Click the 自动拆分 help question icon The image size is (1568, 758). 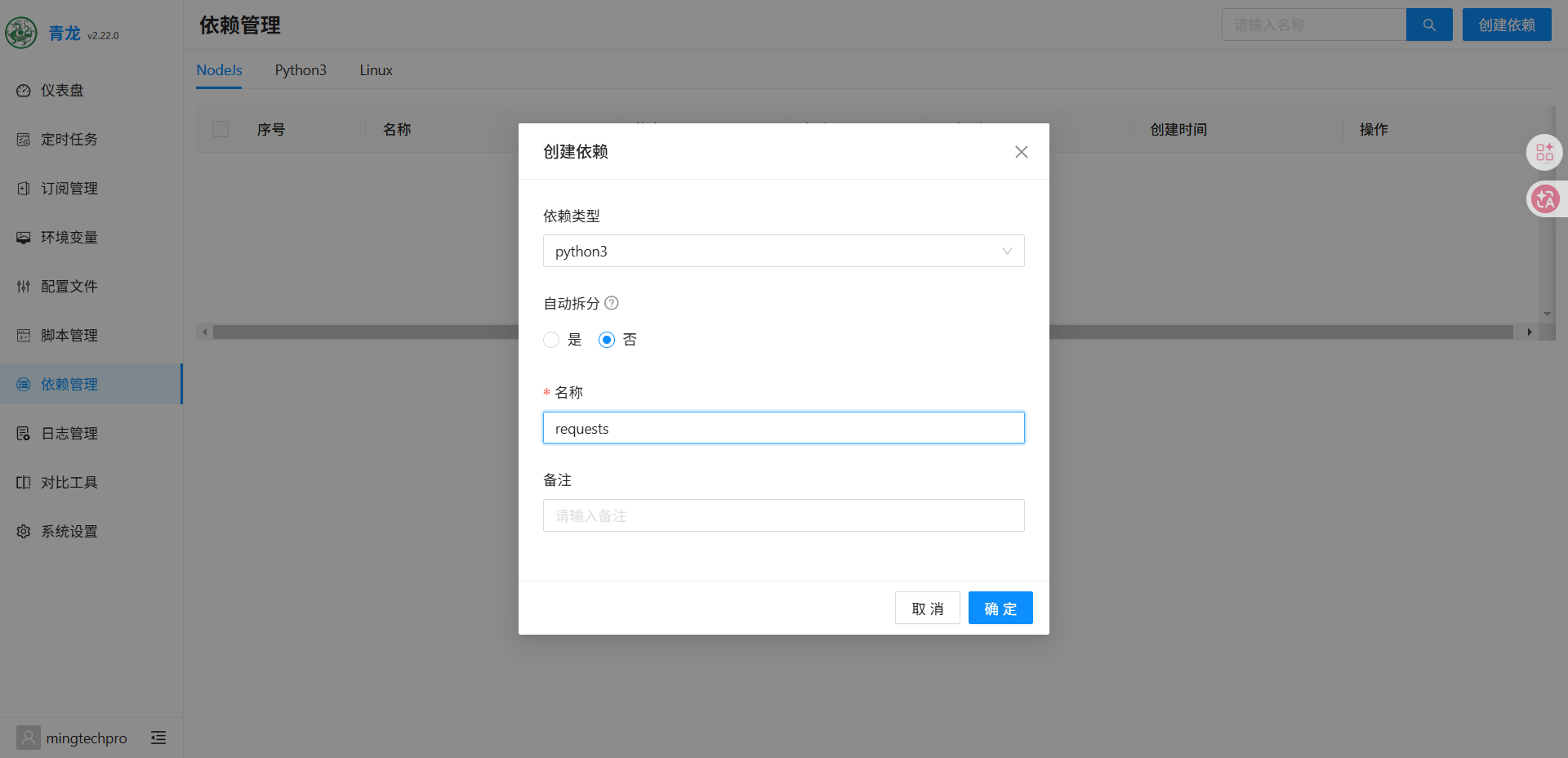pyautogui.click(x=612, y=303)
